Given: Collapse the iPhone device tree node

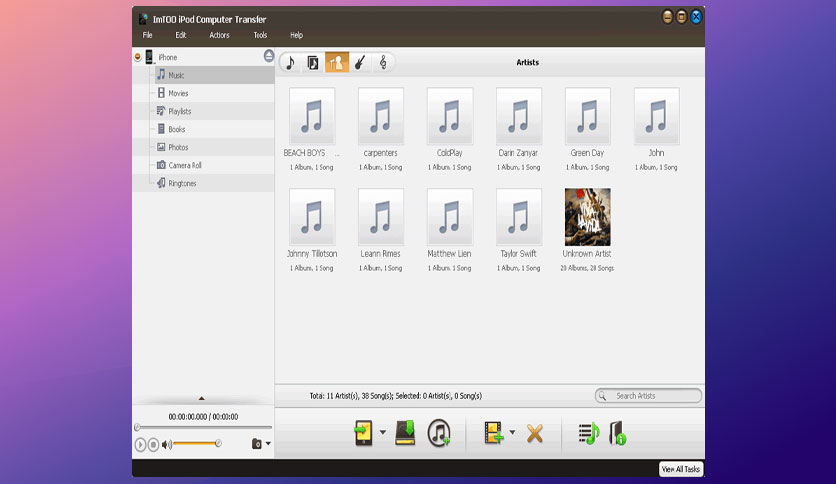Looking at the screenshot, I should [x=138, y=57].
